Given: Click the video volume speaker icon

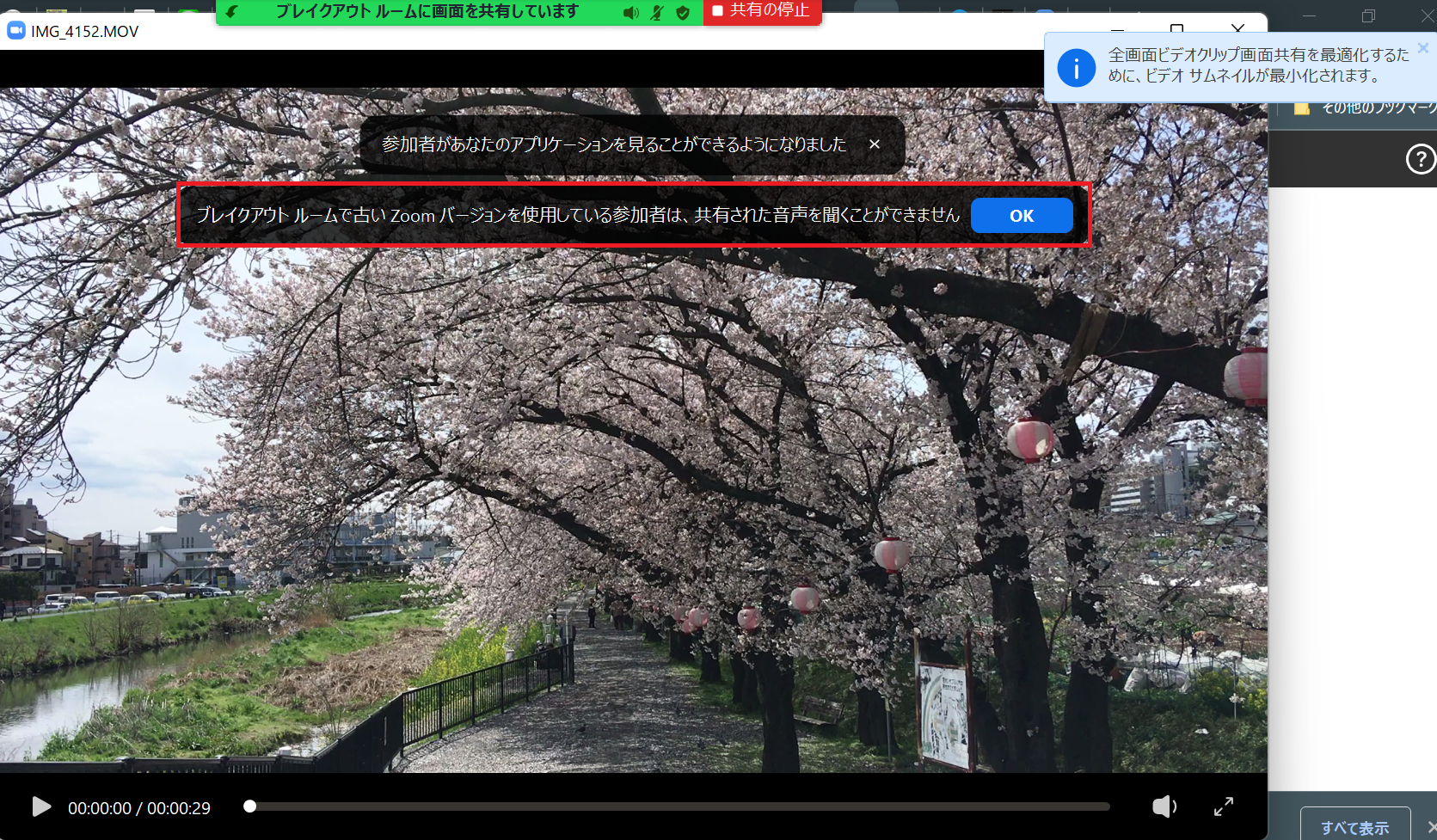Looking at the screenshot, I should (1164, 806).
